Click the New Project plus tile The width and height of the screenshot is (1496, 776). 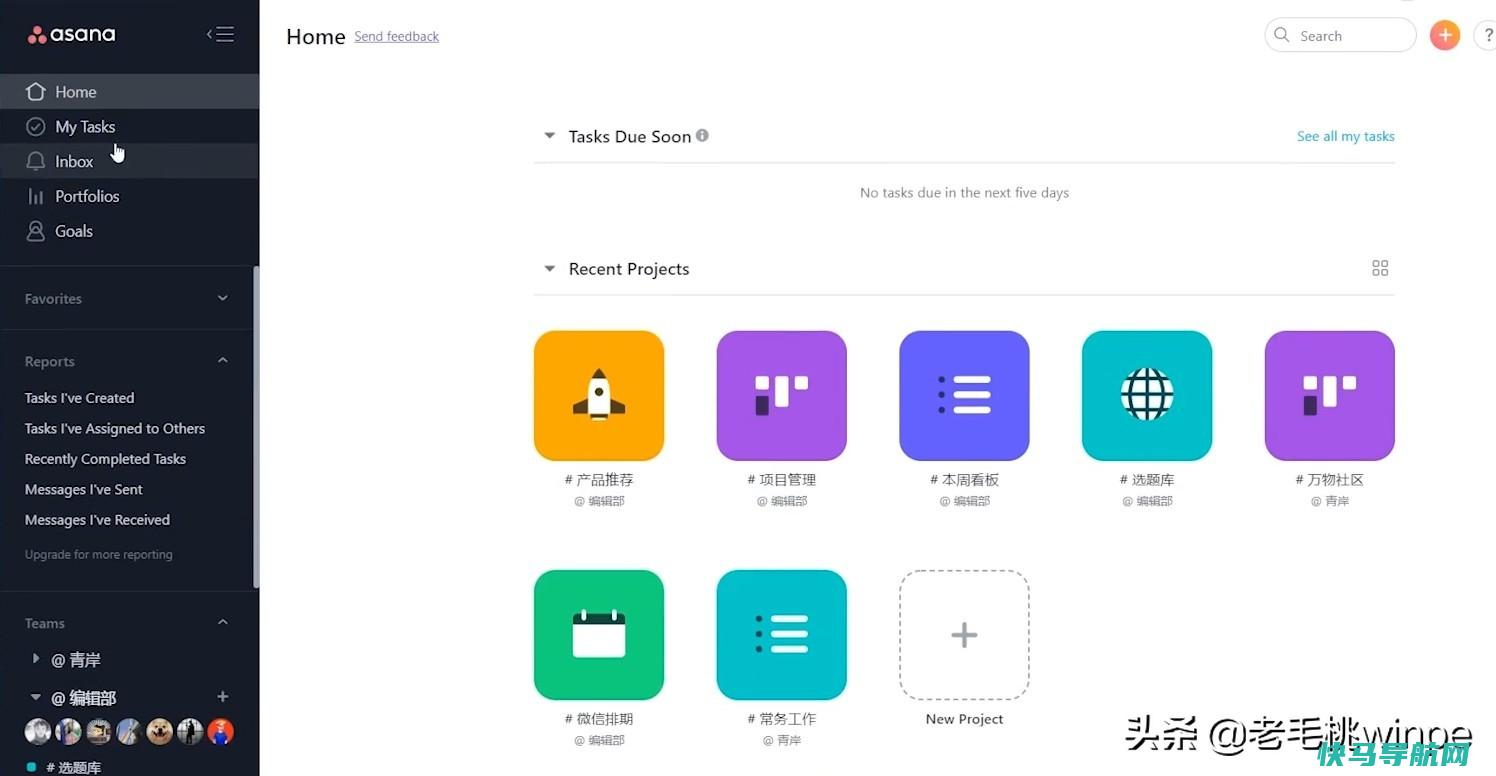(x=964, y=635)
